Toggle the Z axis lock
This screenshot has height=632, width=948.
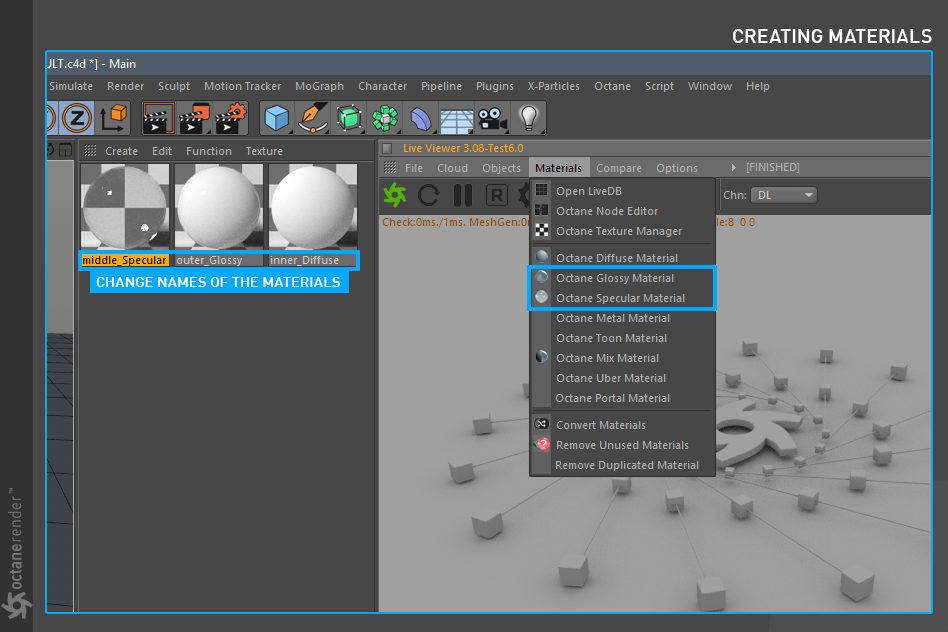[x=77, y=119]
